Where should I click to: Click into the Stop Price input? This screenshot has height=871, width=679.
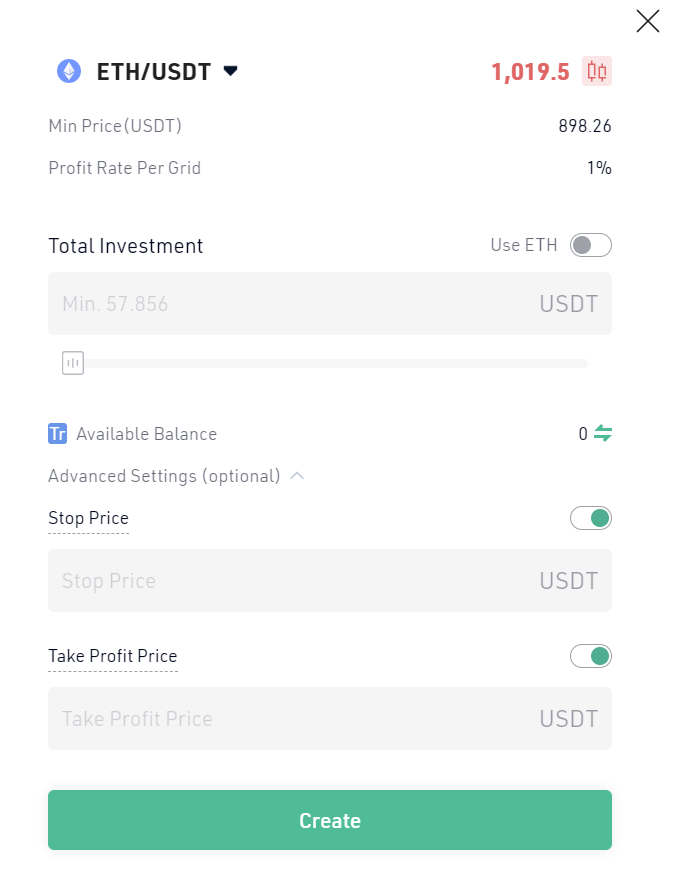coord(290,580)
